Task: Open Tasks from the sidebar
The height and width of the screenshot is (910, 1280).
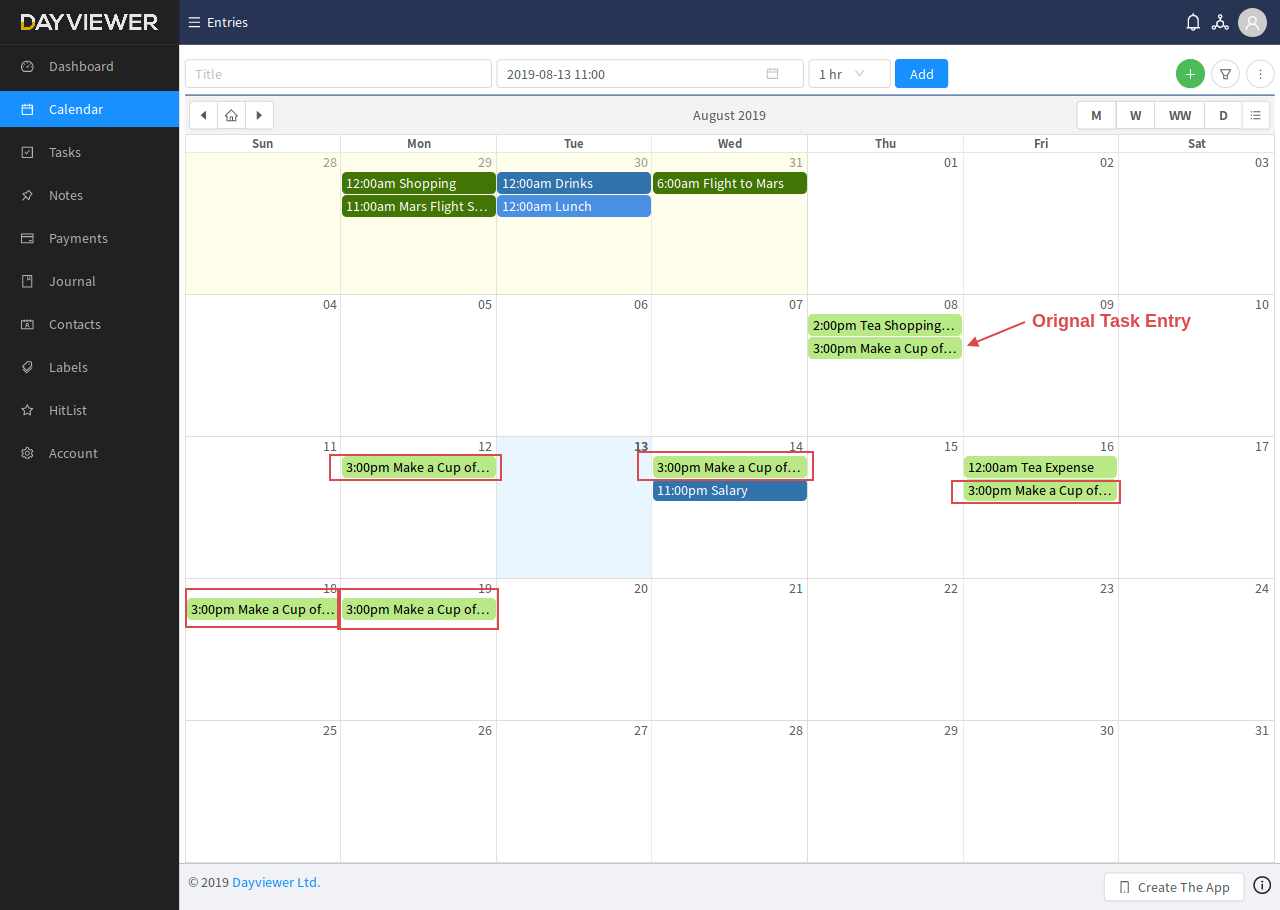Action: coord(89,152)
